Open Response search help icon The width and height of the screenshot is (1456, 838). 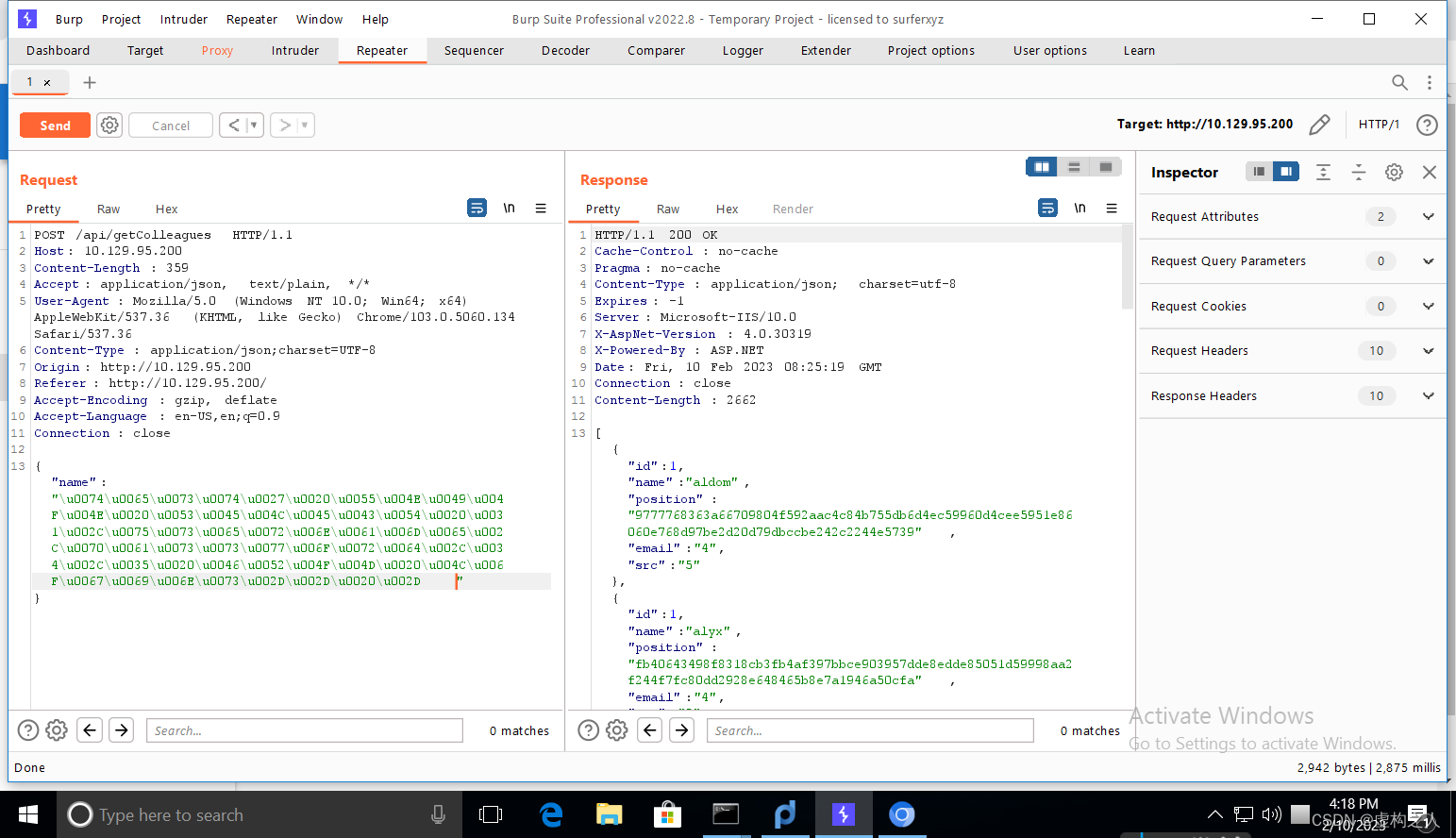pos(589,730)
